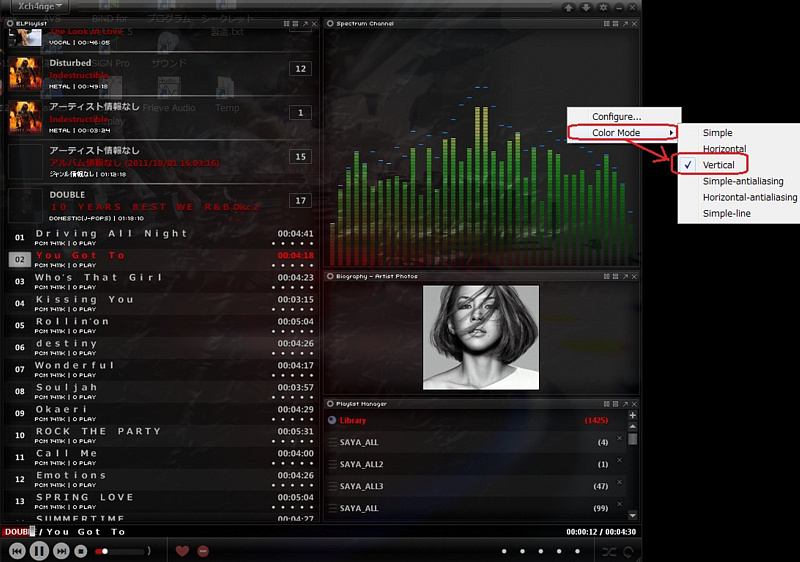Viewport: 800px width, 562px height.
Task: Select track 03 Who's That Girl
Action: click(x=162, y=282)
